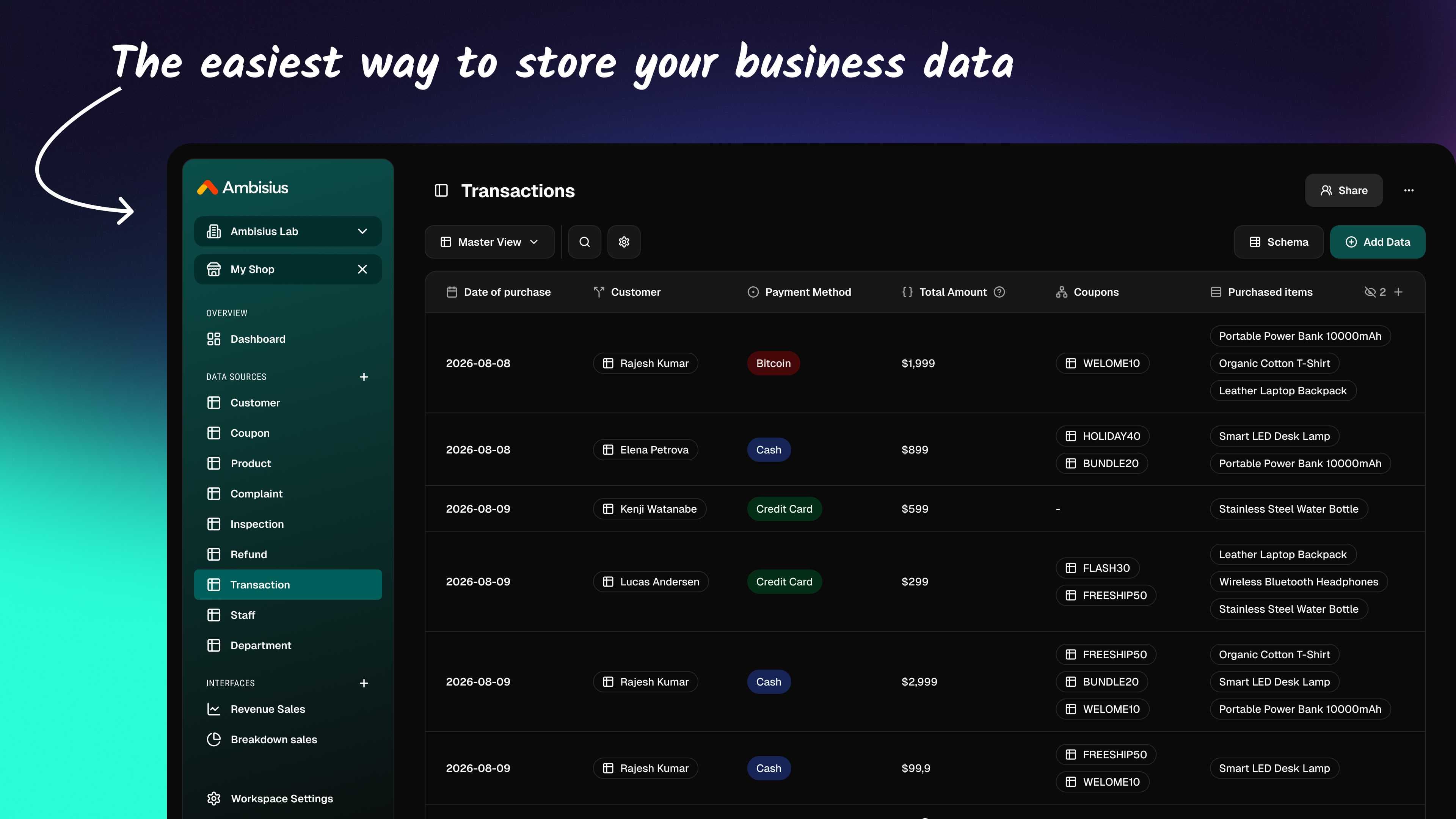Click the Purchased items column header
The width and height of the screenshot is (1456, 819).
[1261, 292]
